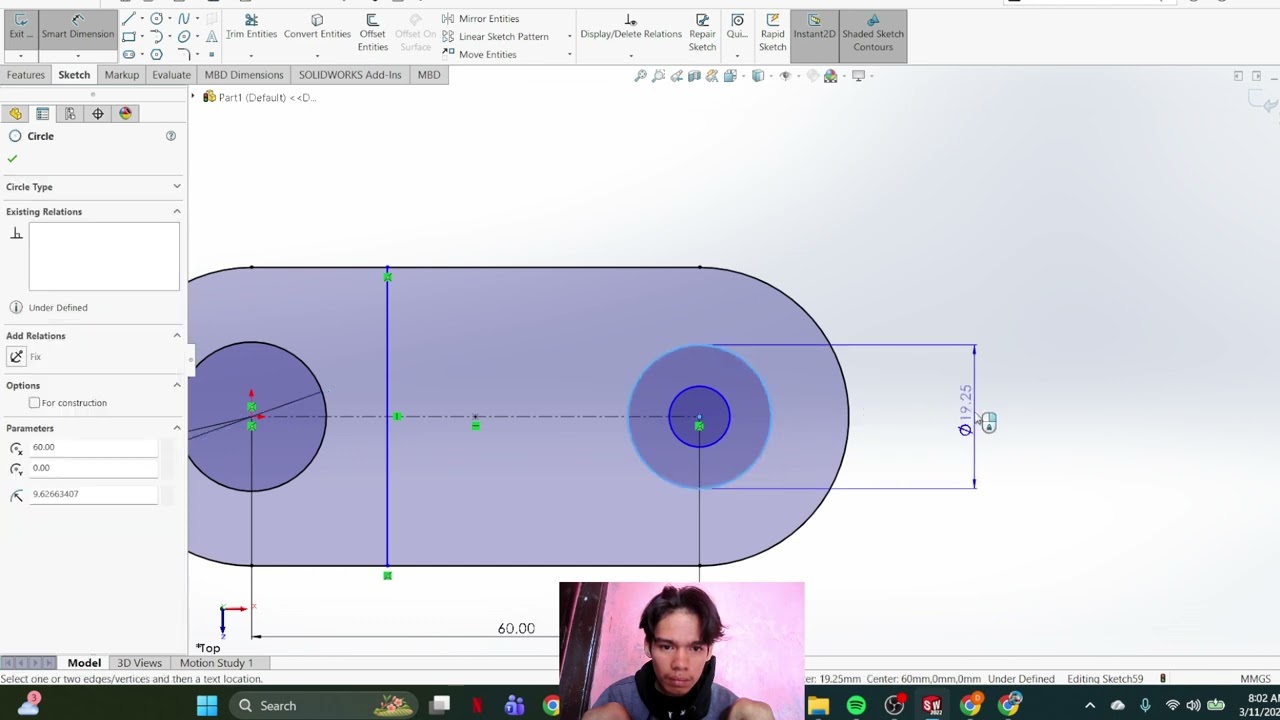Viewport: 1280px width, 720px height.
Task: Click Zoom to Fit view icon
Action: [x=641, y=76]
